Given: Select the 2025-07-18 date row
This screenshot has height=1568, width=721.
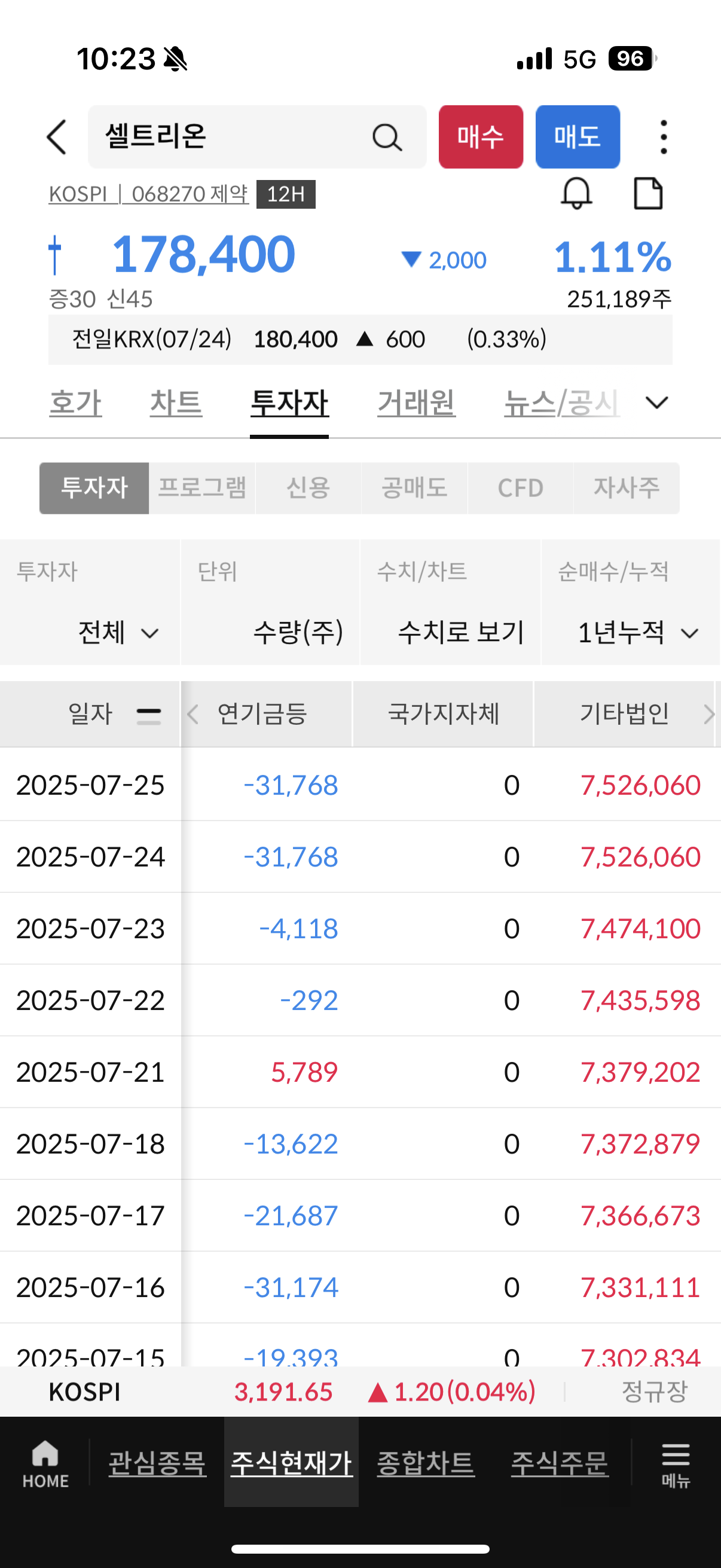Looking at the screenshot, I should point(360,1144).
